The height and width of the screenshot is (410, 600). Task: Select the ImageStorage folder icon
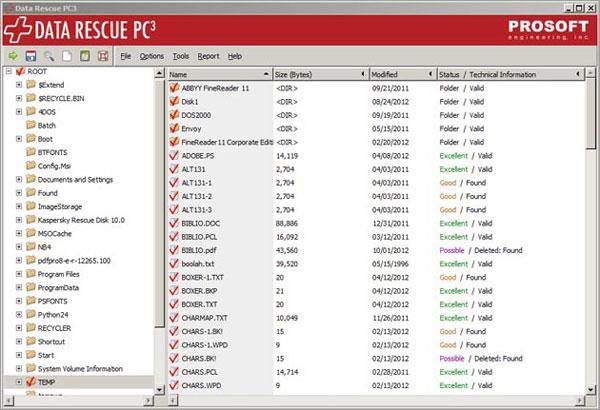click(31, 206)
